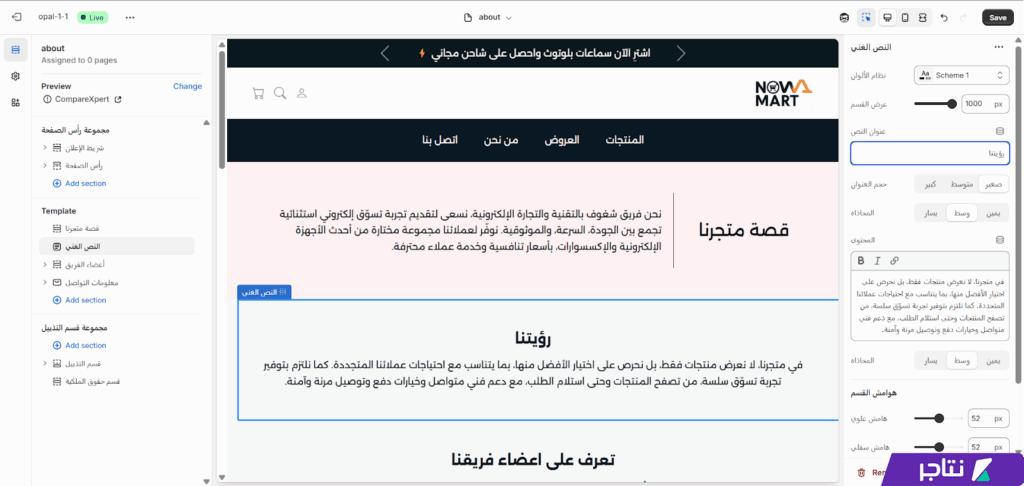Adjust the section width slider handle
This screenshot has width=1024, height=486.
pyautogui.click(x=950, y=103)
